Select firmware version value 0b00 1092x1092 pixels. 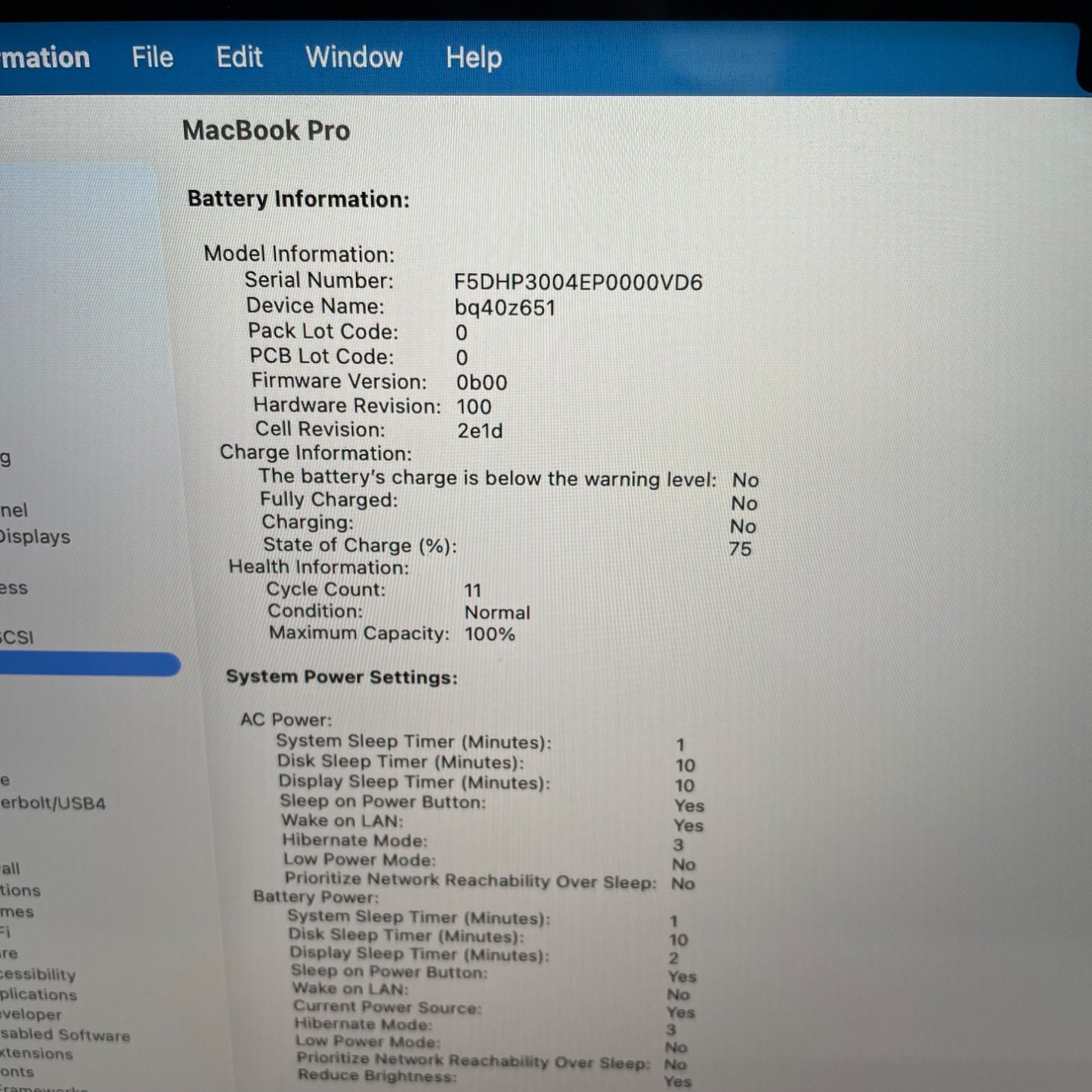click(x=481, y=382)
